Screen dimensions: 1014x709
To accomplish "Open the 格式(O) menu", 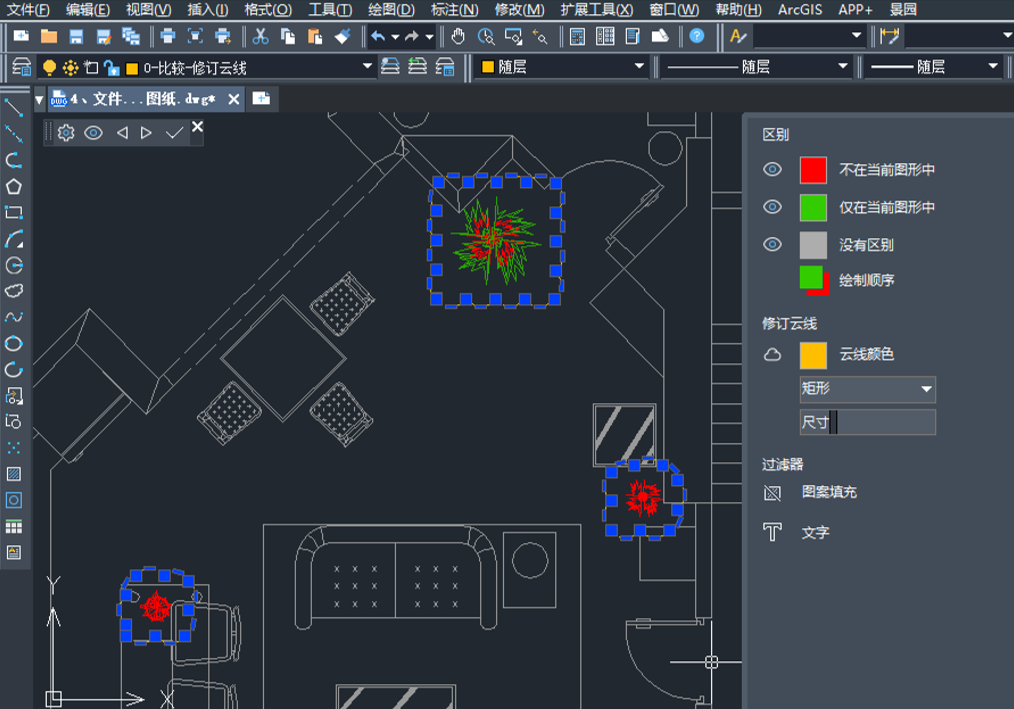I will click(268, 10).
